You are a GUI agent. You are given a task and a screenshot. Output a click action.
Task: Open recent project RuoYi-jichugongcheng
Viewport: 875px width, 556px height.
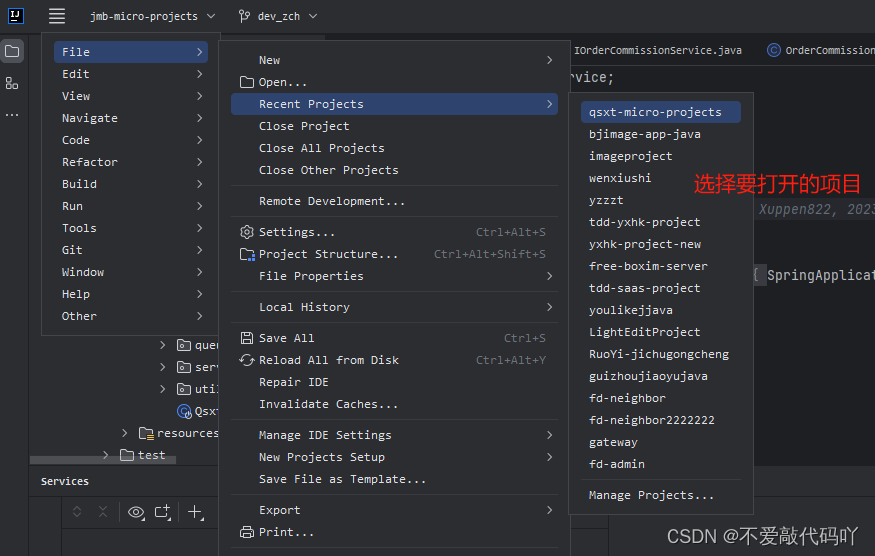point(661,354)
